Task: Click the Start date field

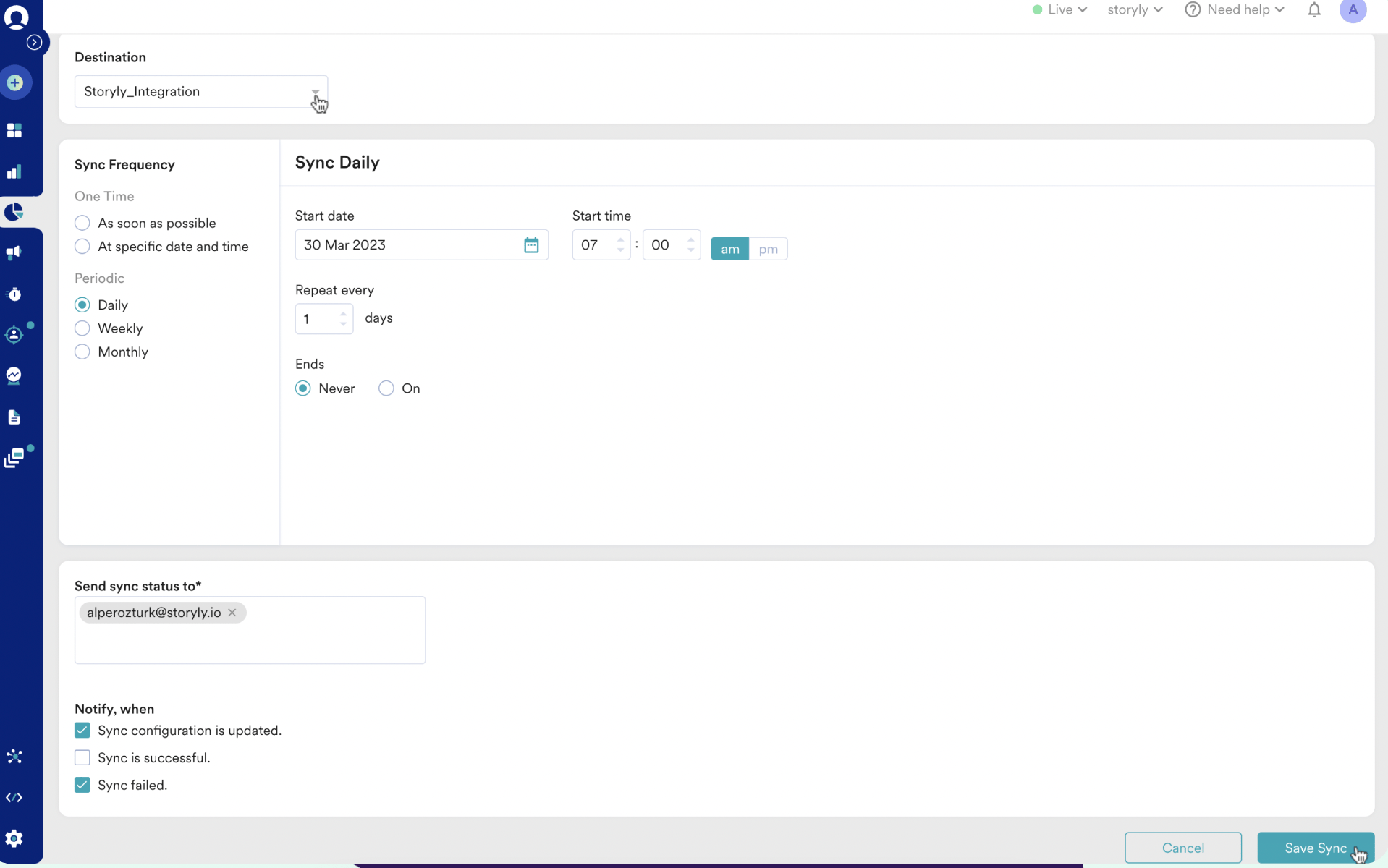Action: click(x=421, y=245)
